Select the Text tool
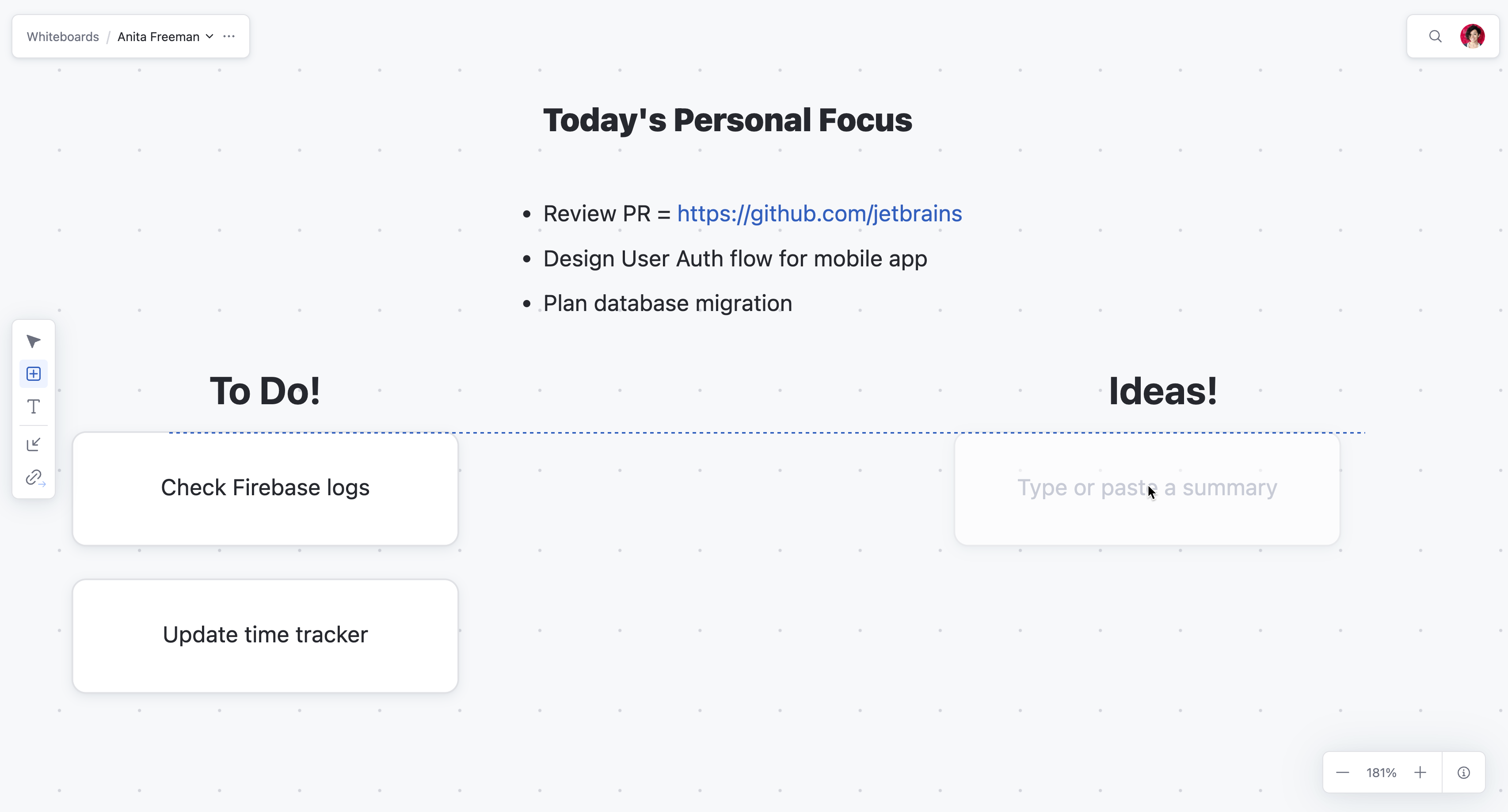Image resolution: width=1508 pixels, height=812 pixels. coord(33,406)
